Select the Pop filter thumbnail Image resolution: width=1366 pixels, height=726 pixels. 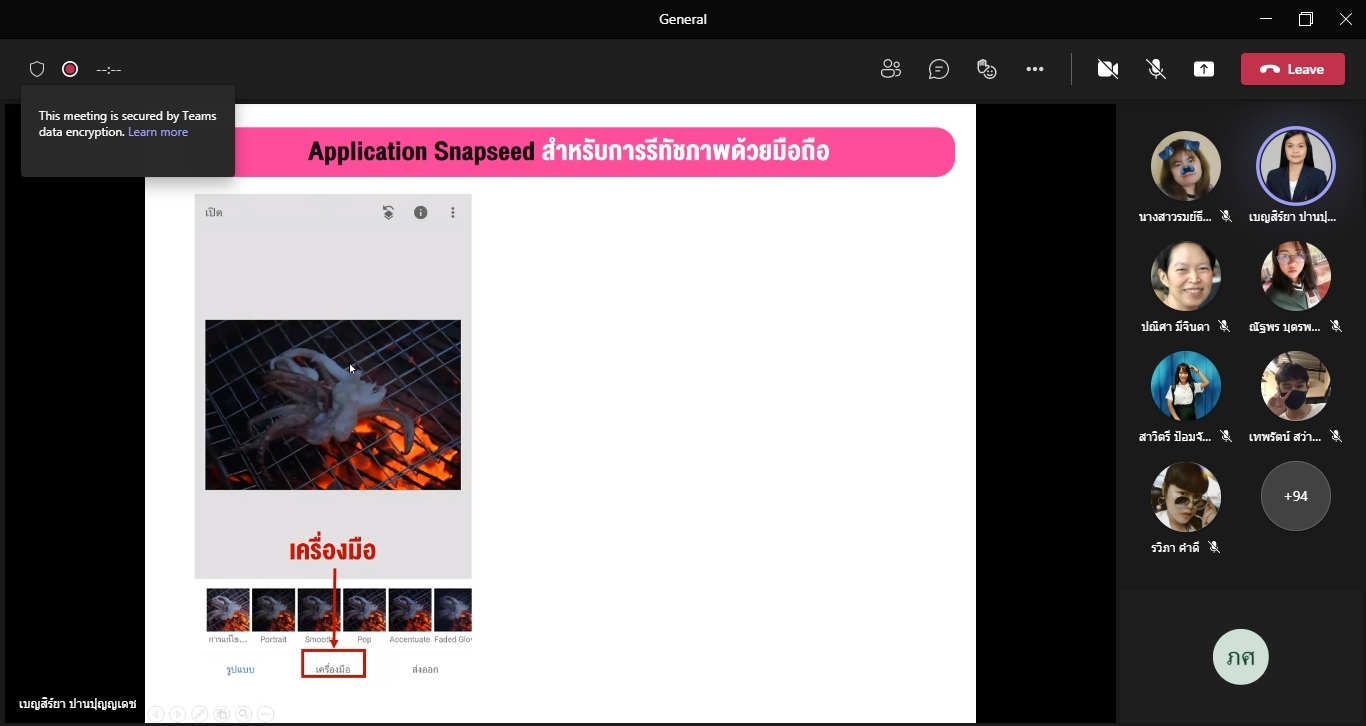[x=364, y=610]
